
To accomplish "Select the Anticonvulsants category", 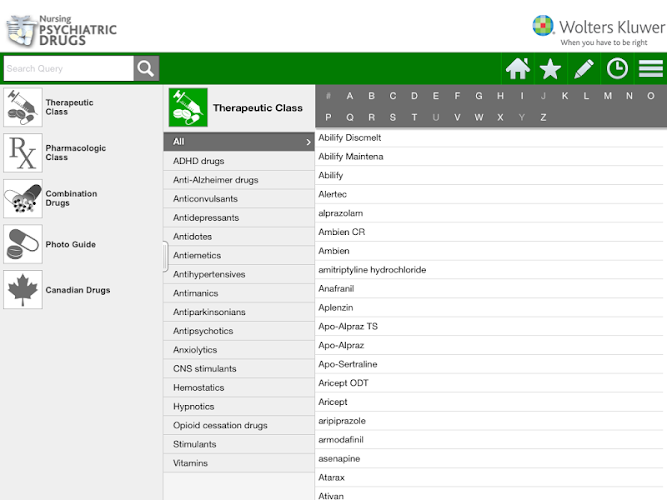I will click(239, 199).
